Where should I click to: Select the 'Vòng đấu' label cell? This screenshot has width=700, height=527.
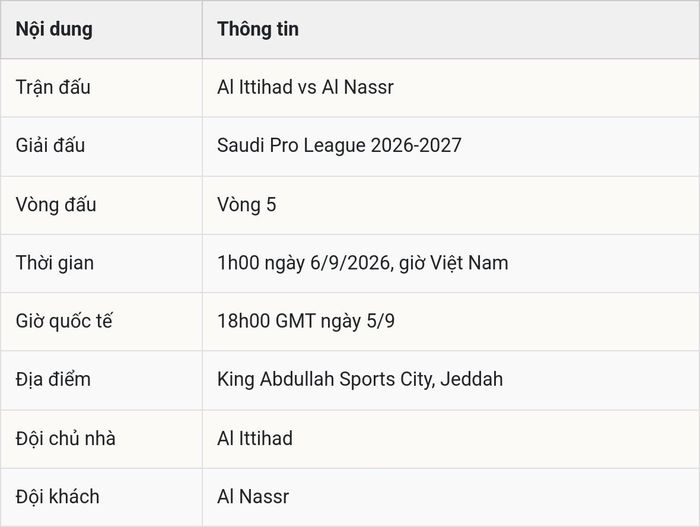click(101, 205)
